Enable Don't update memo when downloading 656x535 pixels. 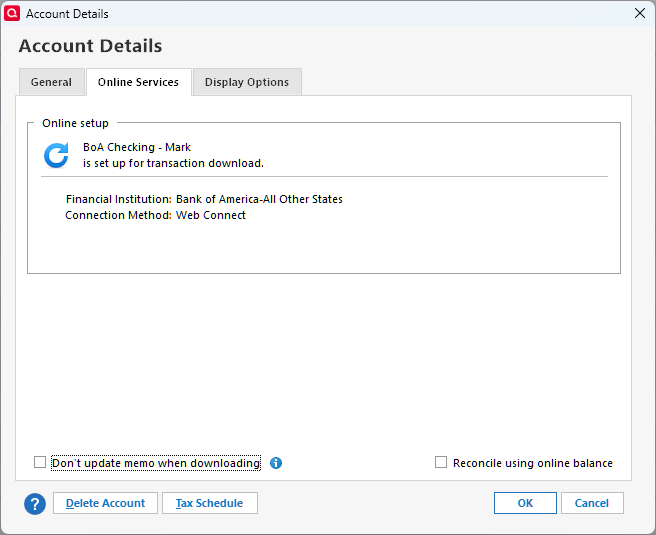click(40, 462)
